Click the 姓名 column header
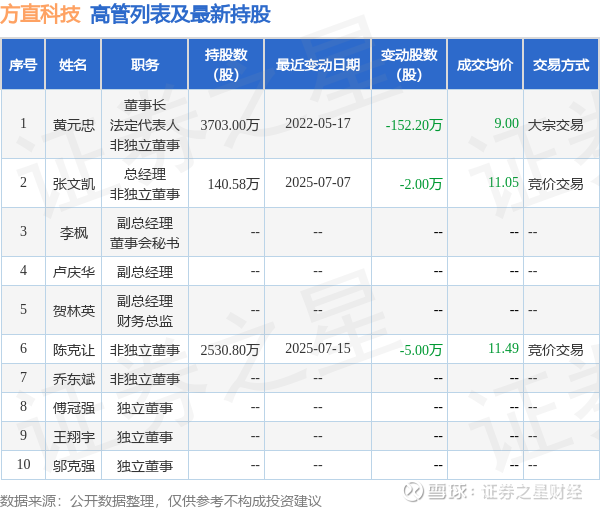The height and width of the screenshot is (510, 600). click(x=73, y=65)
